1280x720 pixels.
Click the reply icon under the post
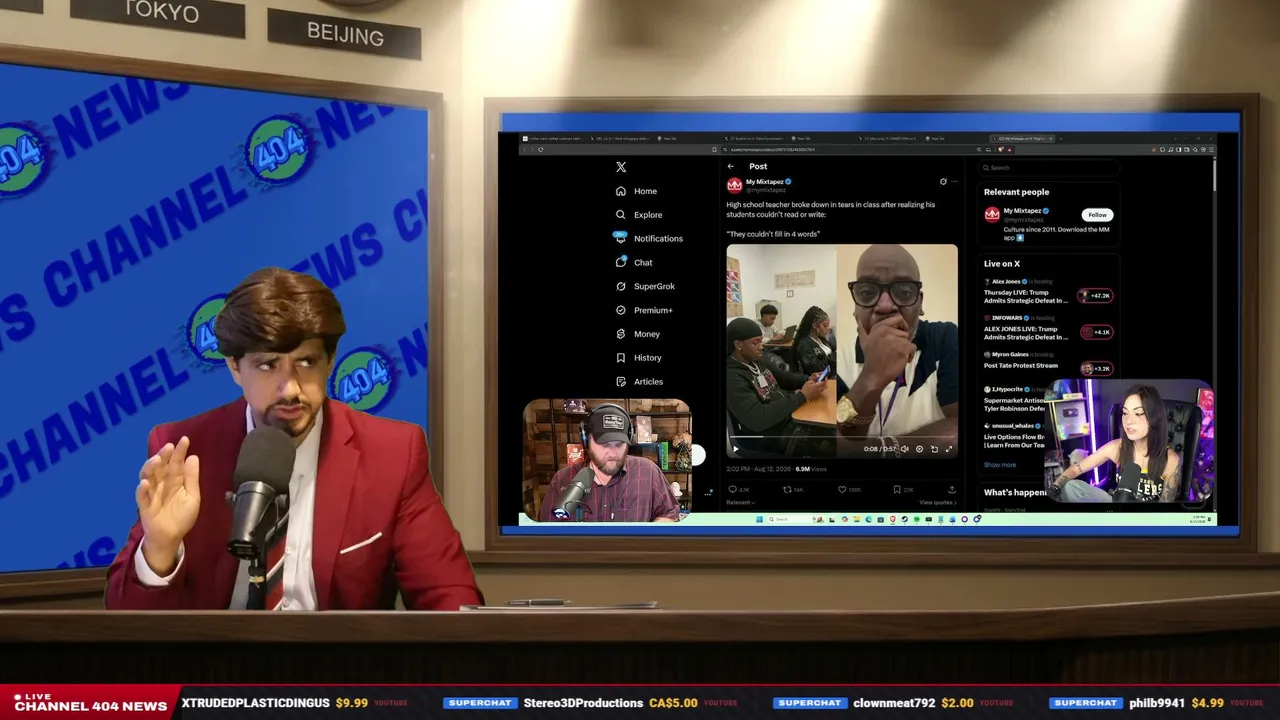[732, 489]
